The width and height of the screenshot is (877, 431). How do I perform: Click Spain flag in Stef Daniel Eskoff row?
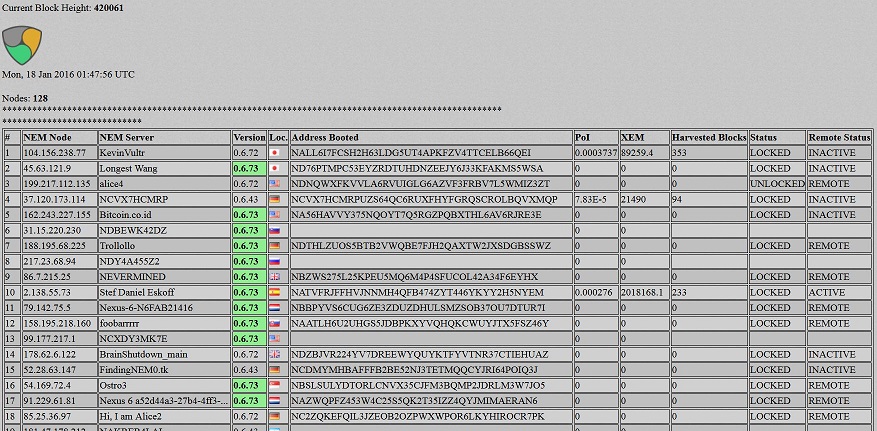274,292
